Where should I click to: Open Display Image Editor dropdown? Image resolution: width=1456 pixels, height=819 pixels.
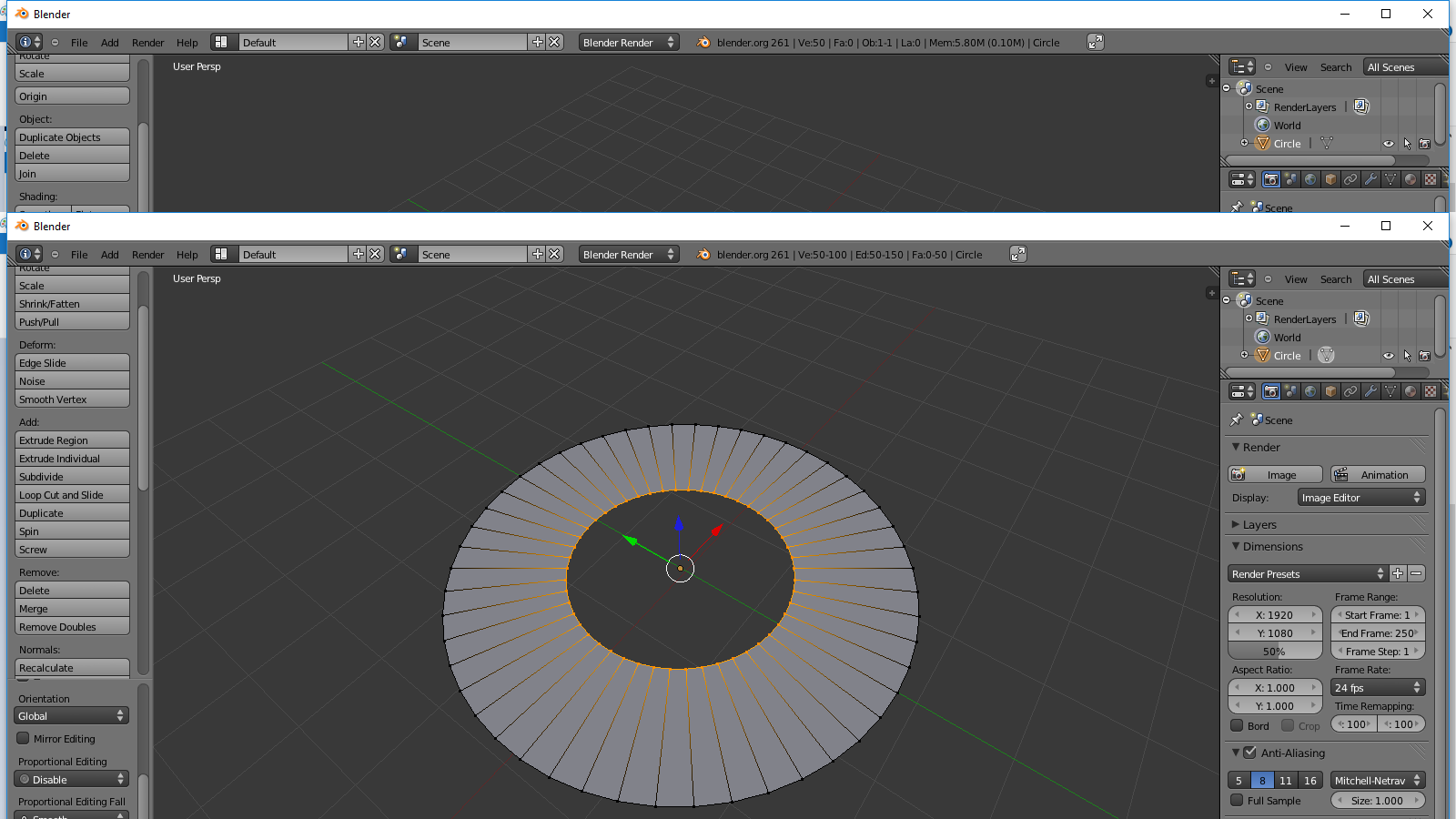[x=1361, y=498]
